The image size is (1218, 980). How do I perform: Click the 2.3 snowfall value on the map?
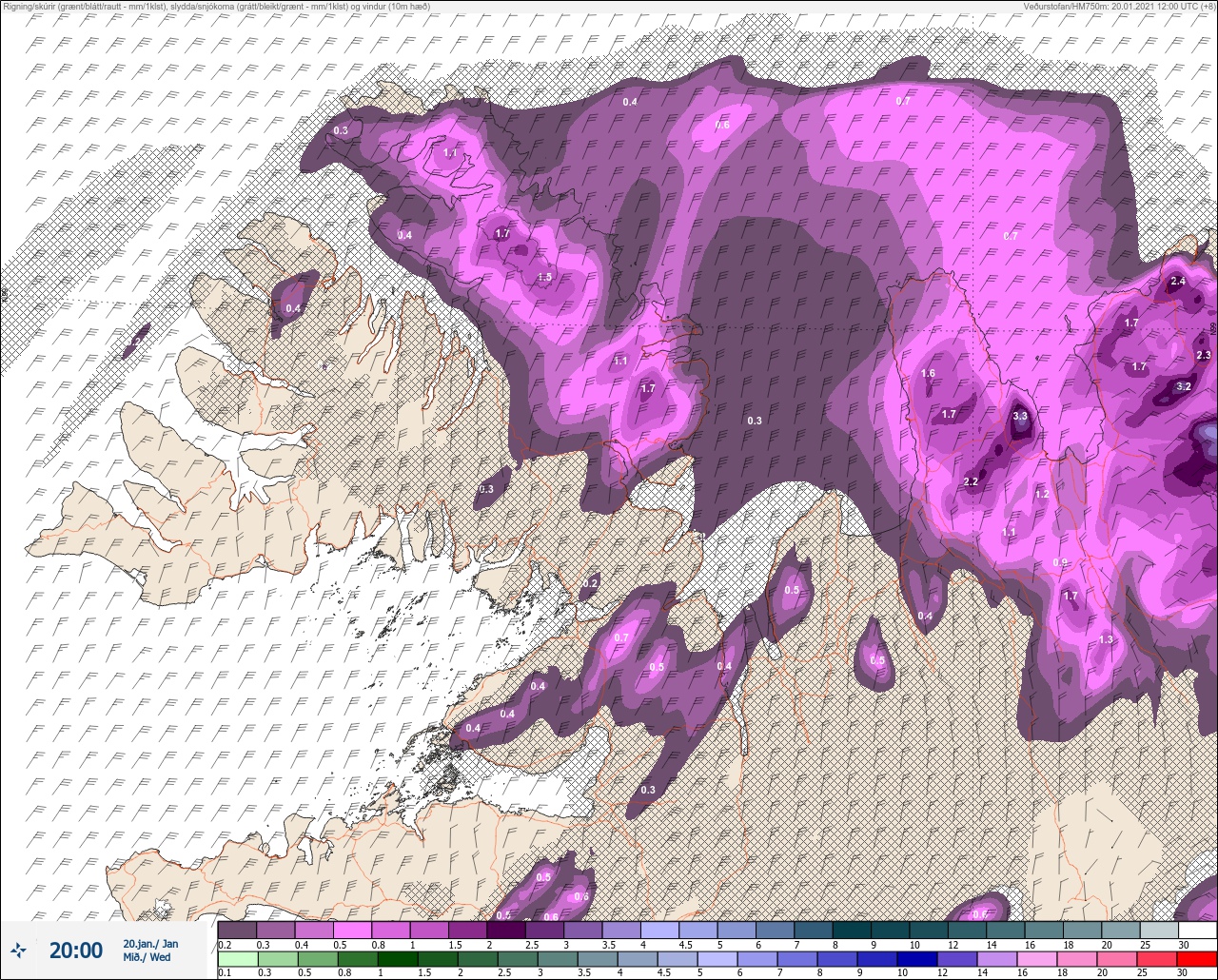click(x=1204, y=355)
